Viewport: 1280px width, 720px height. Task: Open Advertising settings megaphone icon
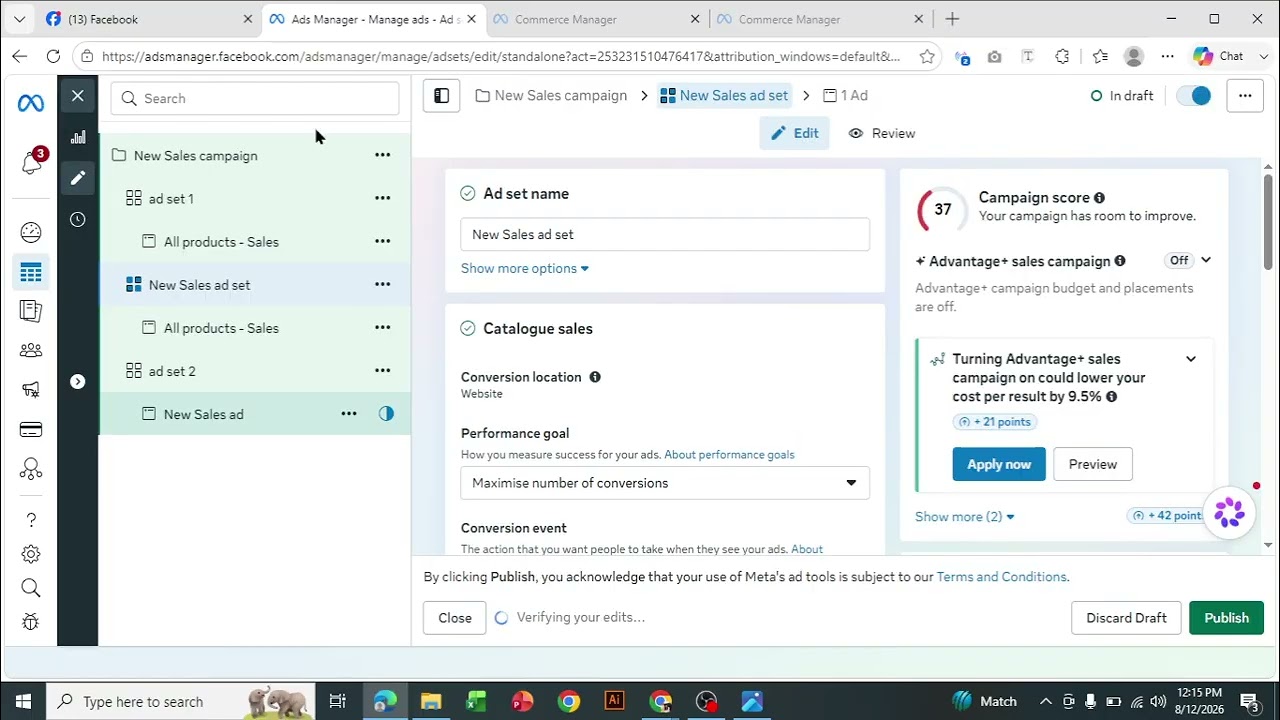[31, 390]
